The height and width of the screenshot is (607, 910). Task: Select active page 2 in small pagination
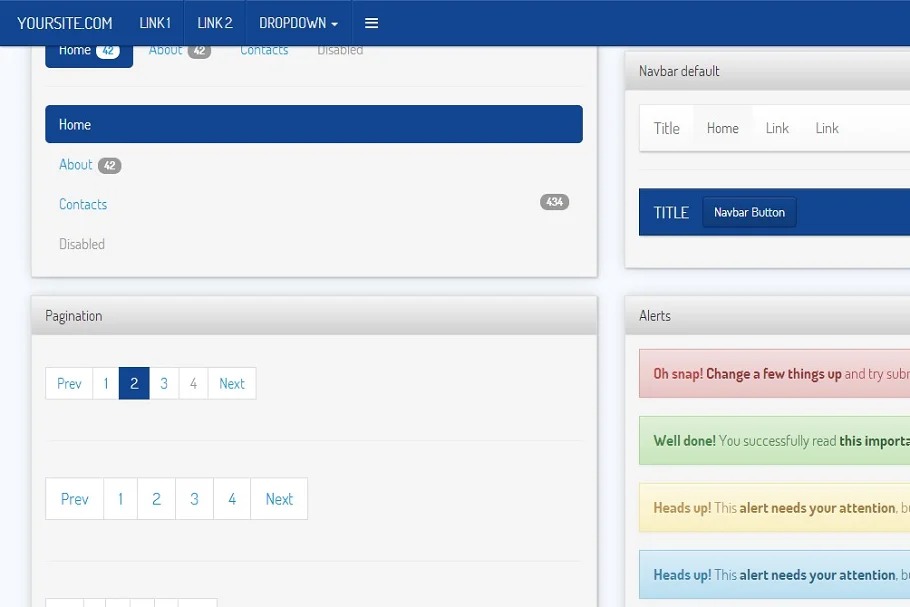click(x=134, y=383)
